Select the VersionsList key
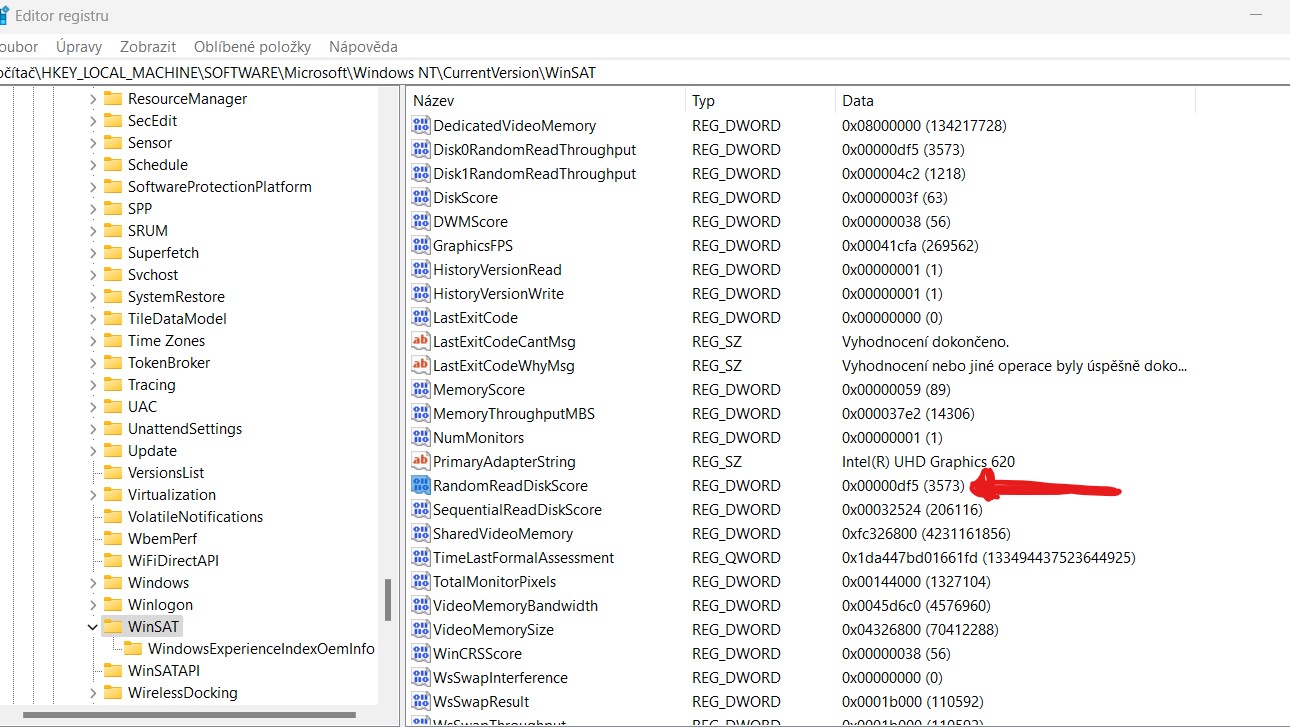This screenshot has width=1290, height=727. [x=166, y=472]
